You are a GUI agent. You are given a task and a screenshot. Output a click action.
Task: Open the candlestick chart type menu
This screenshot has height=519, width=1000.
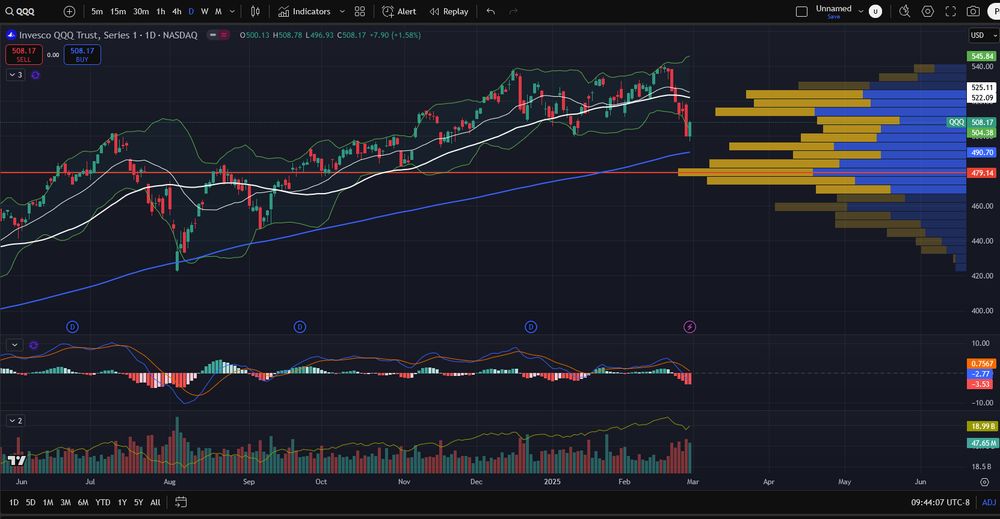pyautogui.click(x=255, y=11)
